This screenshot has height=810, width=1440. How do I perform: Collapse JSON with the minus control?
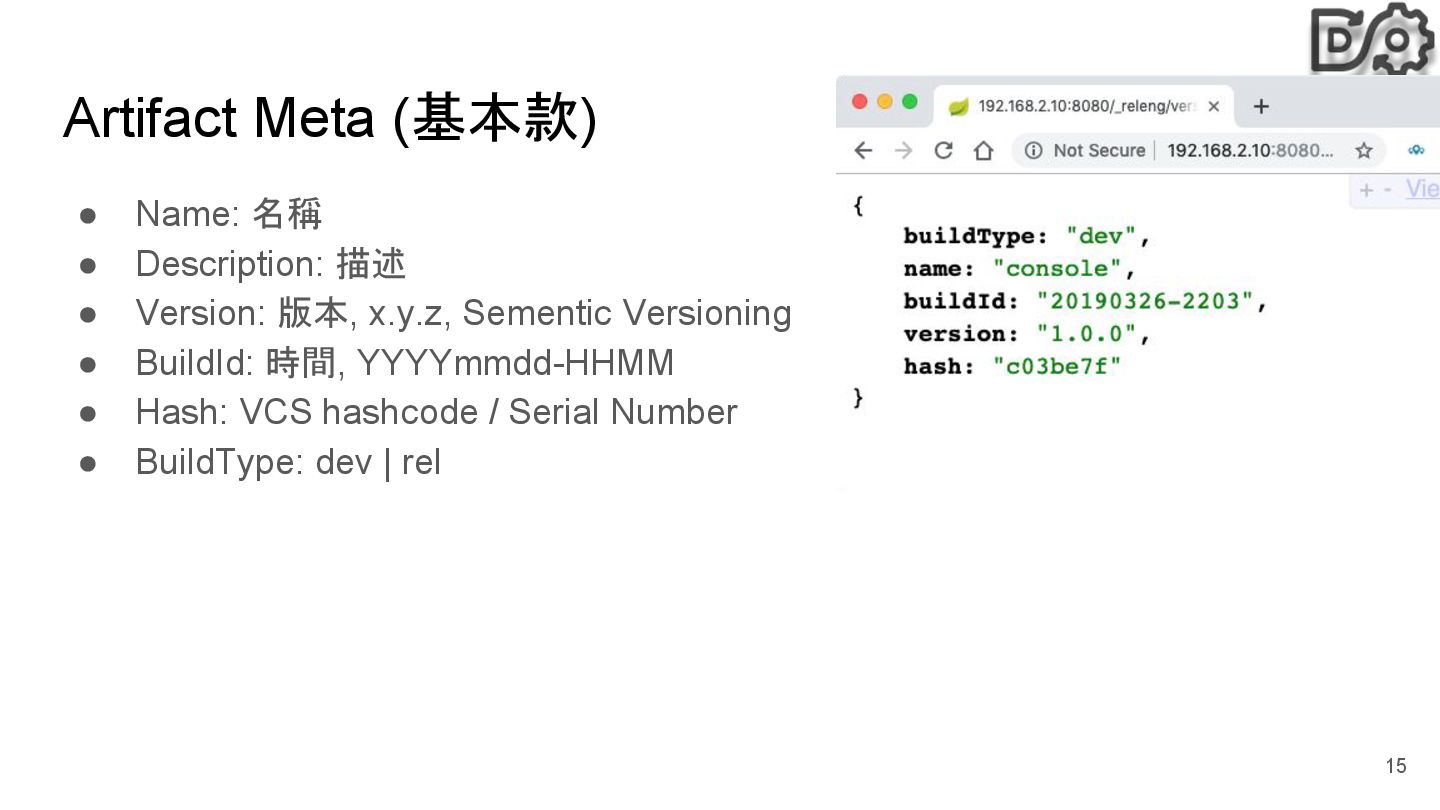[x=1388, y=190]
